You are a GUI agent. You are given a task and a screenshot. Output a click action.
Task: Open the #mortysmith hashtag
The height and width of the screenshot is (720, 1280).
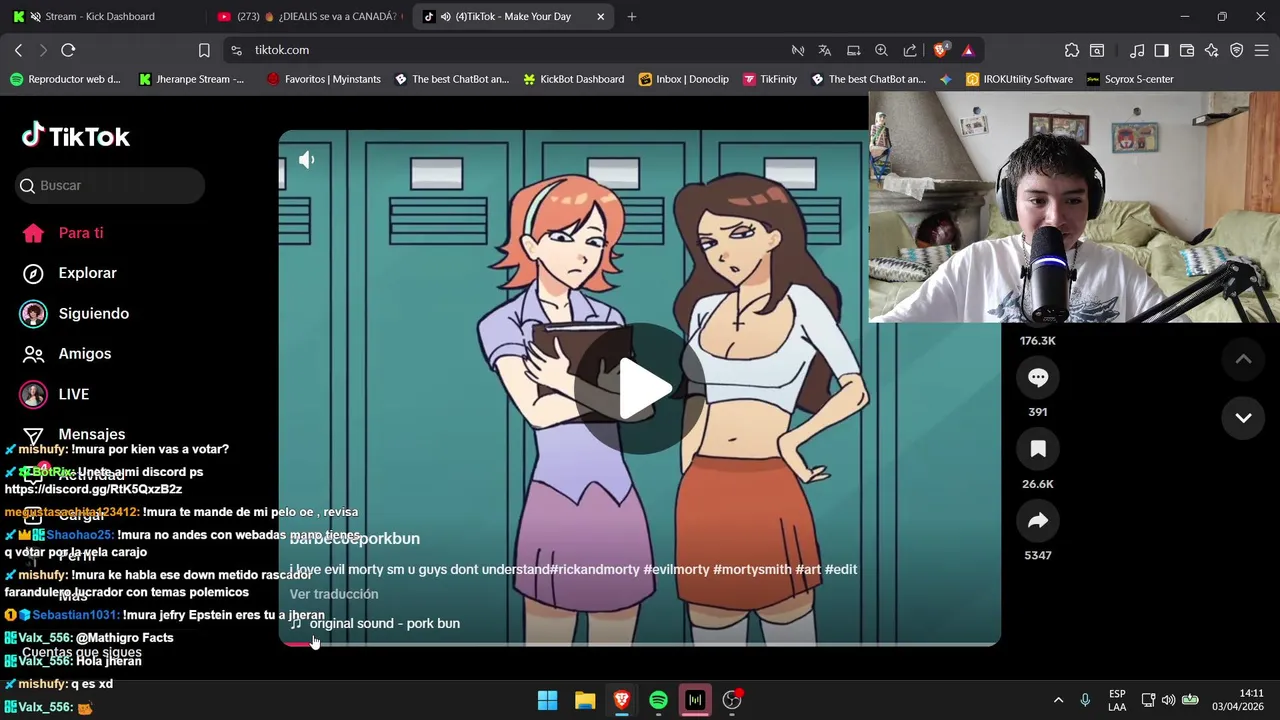[752, 569]
